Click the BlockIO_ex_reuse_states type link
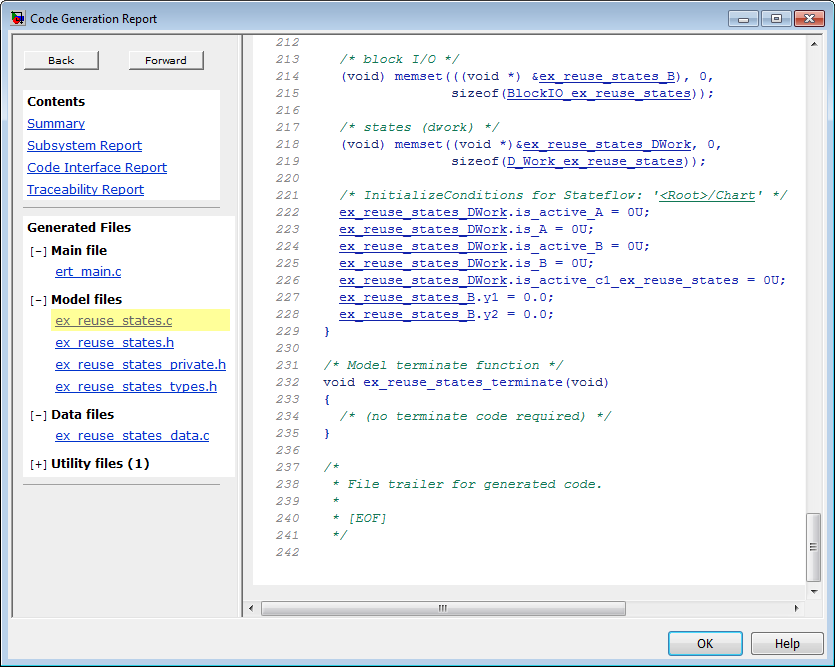The width and height of the screenshot is (835, 667). tap(598, 93)
